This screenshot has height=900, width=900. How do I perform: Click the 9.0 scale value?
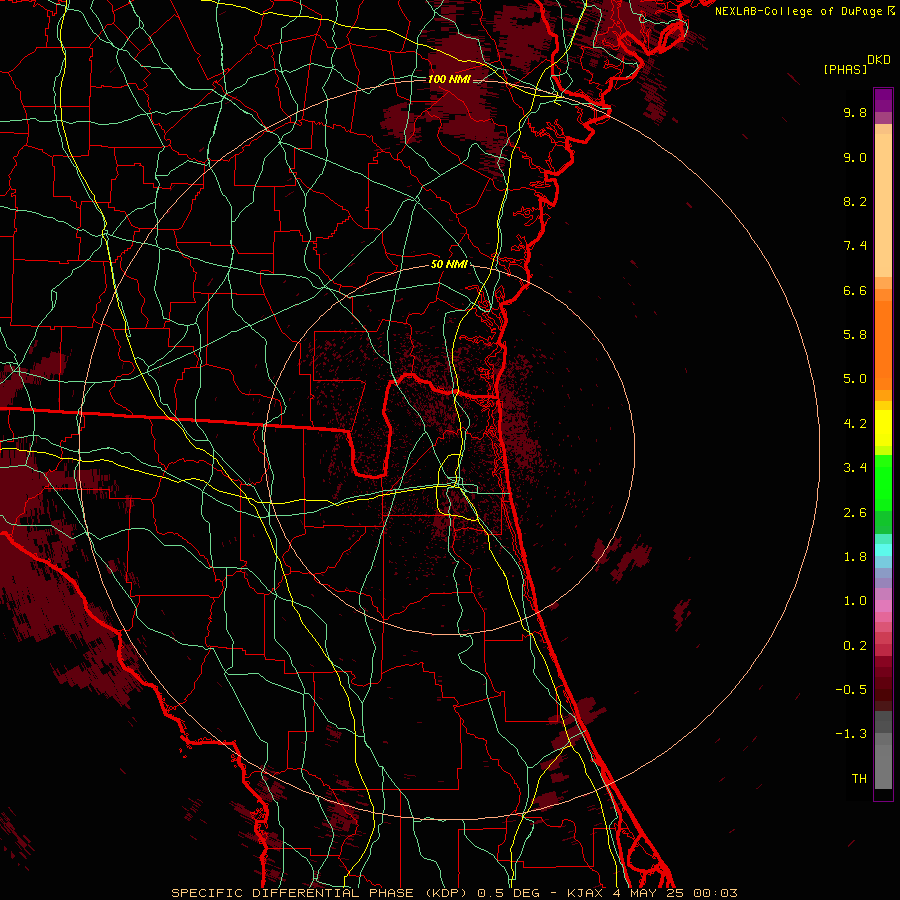(x=855, y=157)
